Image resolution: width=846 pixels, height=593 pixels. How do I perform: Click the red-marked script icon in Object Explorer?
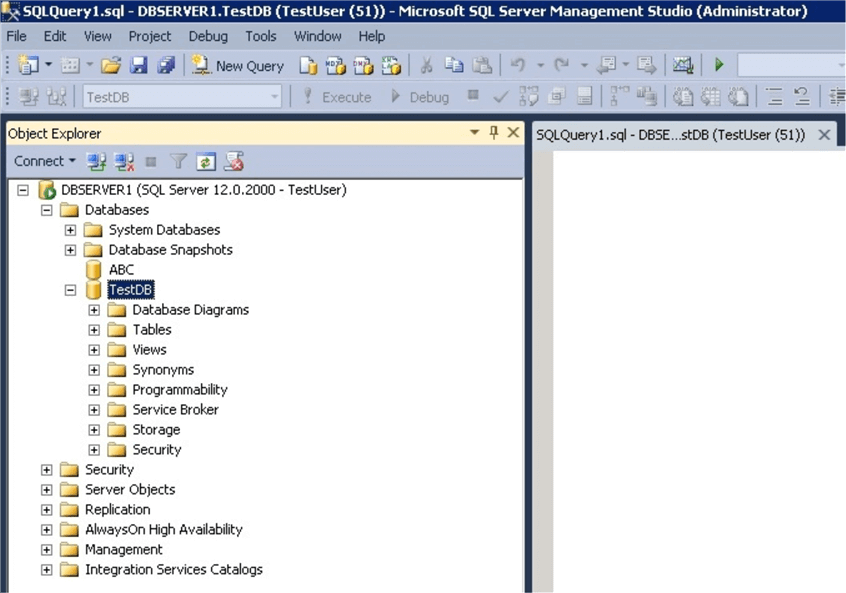point(234,161)
